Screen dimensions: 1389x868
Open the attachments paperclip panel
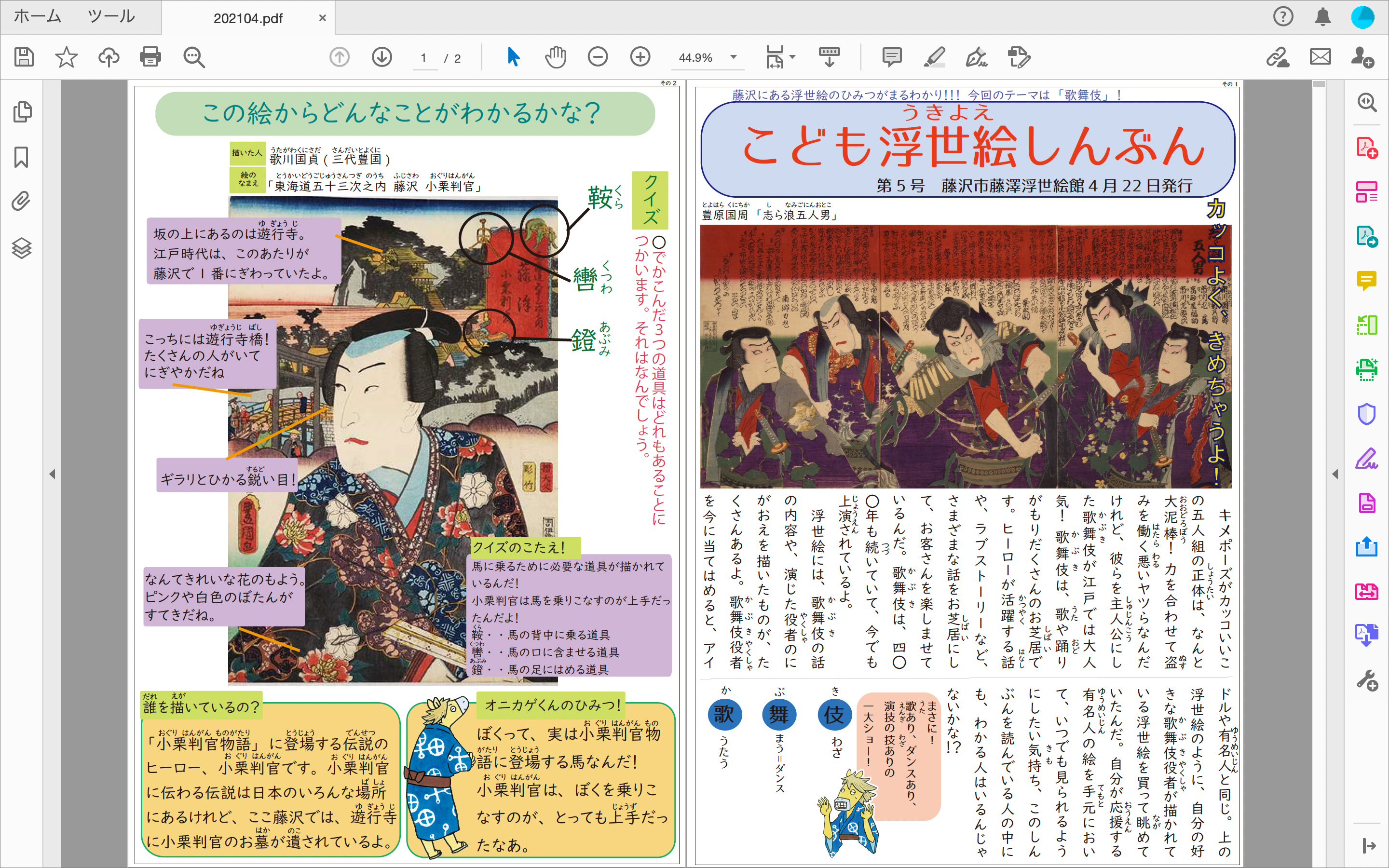click(21, 202)
